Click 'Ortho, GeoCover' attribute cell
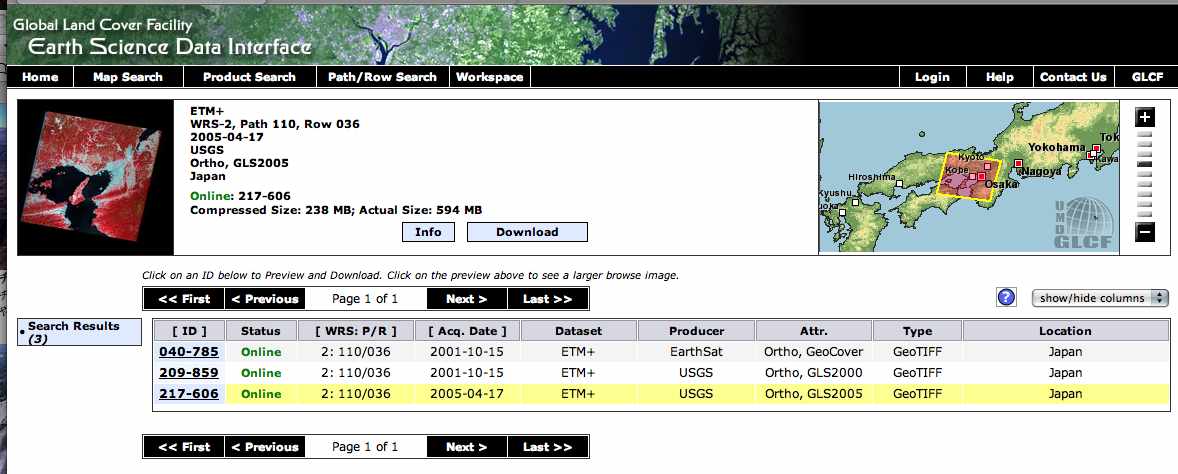Screen dimensions: 1178x474 [x=814, y=352]
